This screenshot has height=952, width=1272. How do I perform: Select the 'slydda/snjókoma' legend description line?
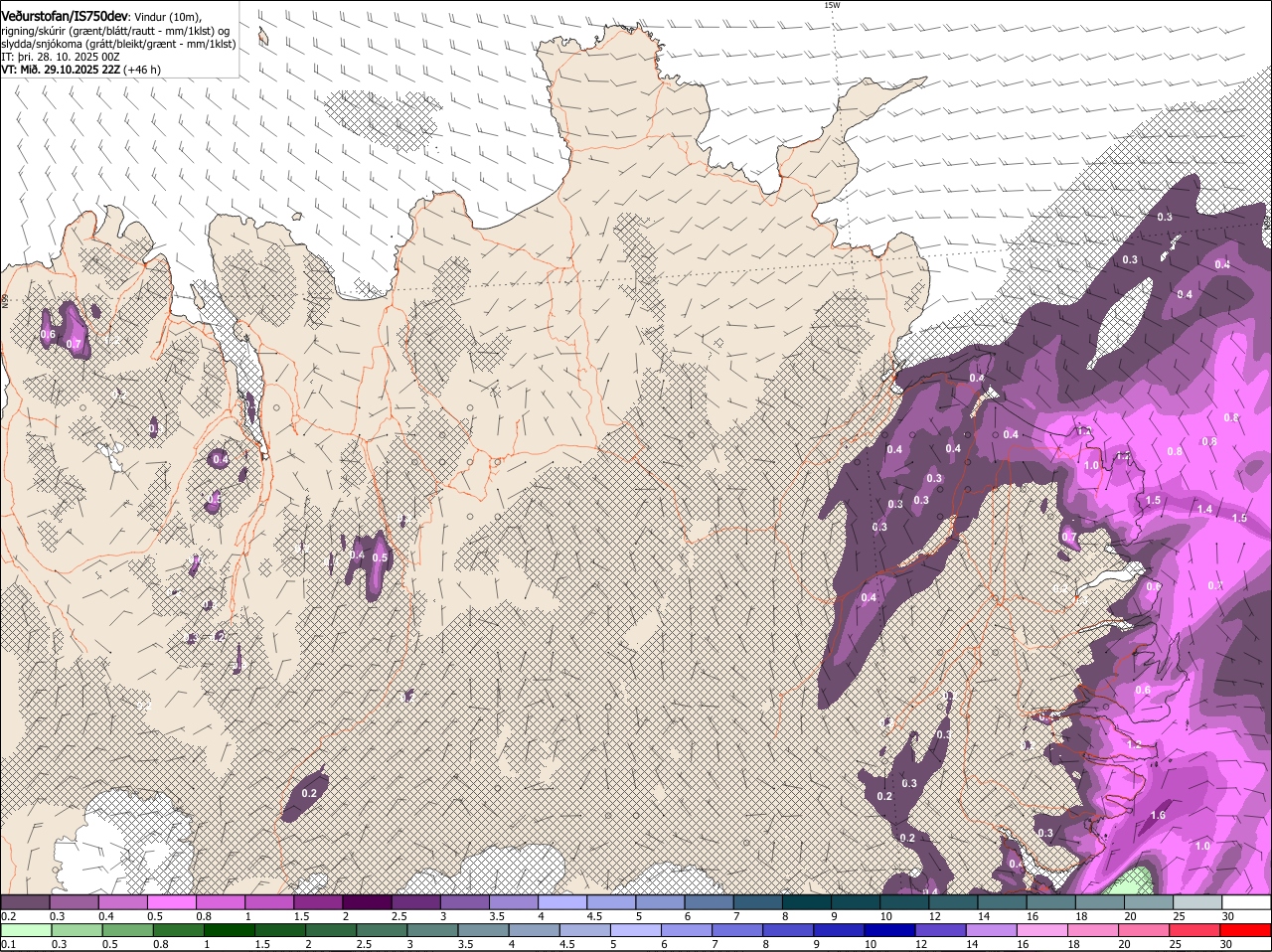tap(118, 44)
